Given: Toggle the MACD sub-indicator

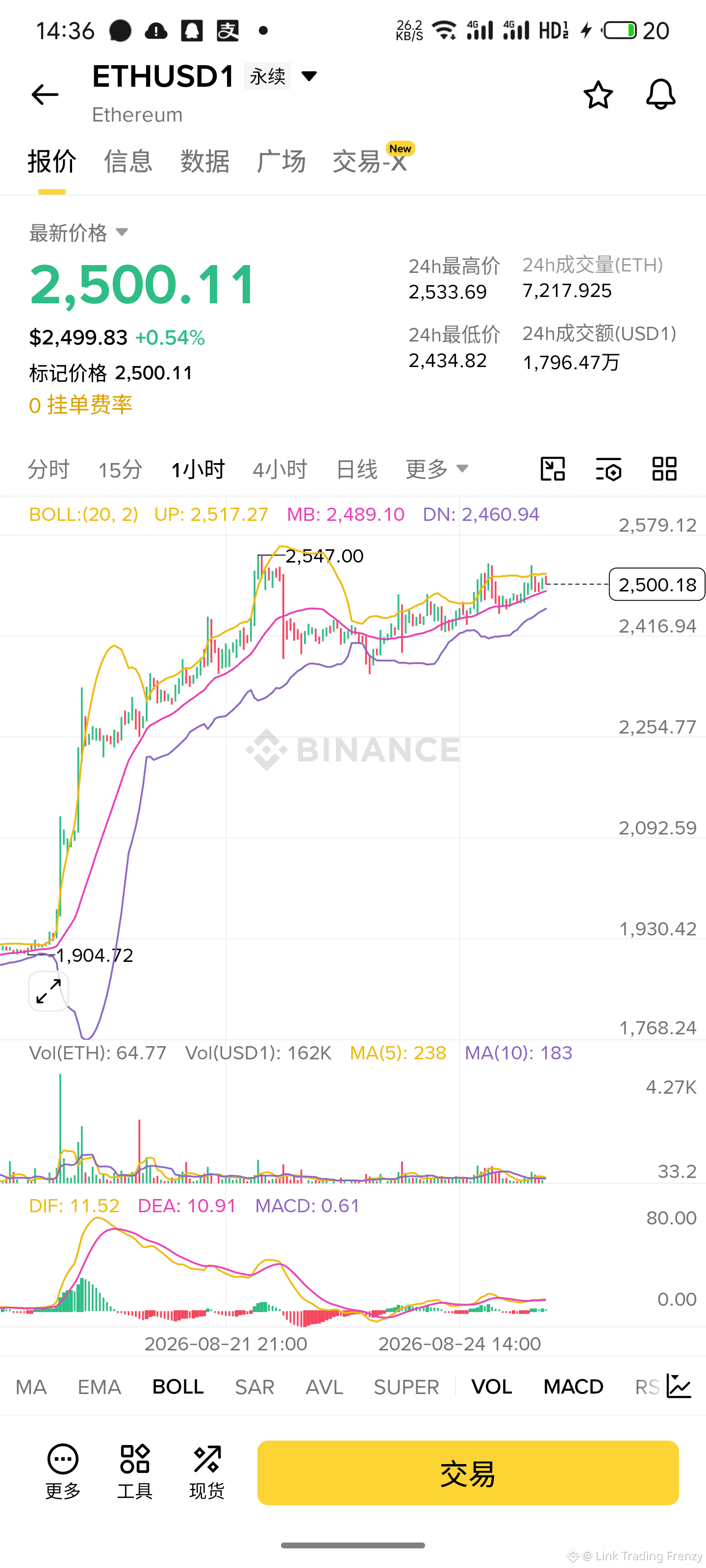Looking at the screenshot, I should (x=573, y=1387).
